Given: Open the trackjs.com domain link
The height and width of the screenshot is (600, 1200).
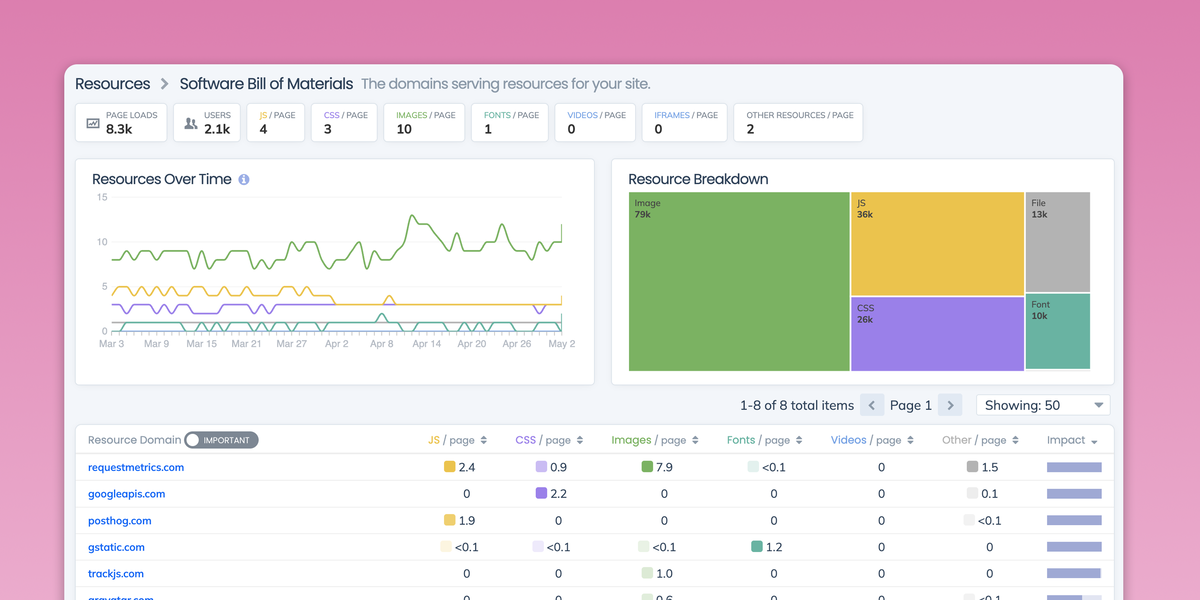Looking at the screenshot, I should pos(116,574).
